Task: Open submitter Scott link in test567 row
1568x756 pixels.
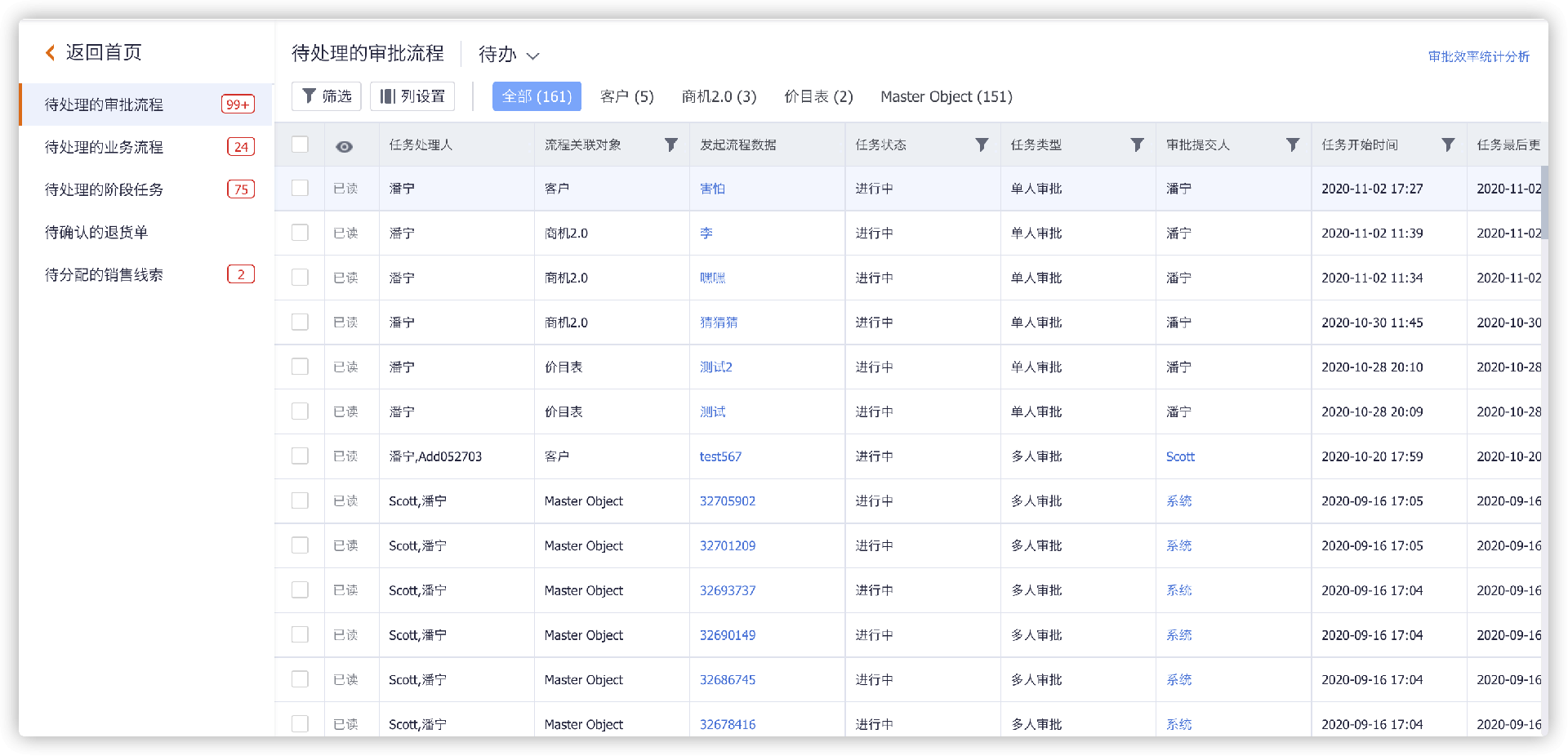Action: tap(1180, 456)
